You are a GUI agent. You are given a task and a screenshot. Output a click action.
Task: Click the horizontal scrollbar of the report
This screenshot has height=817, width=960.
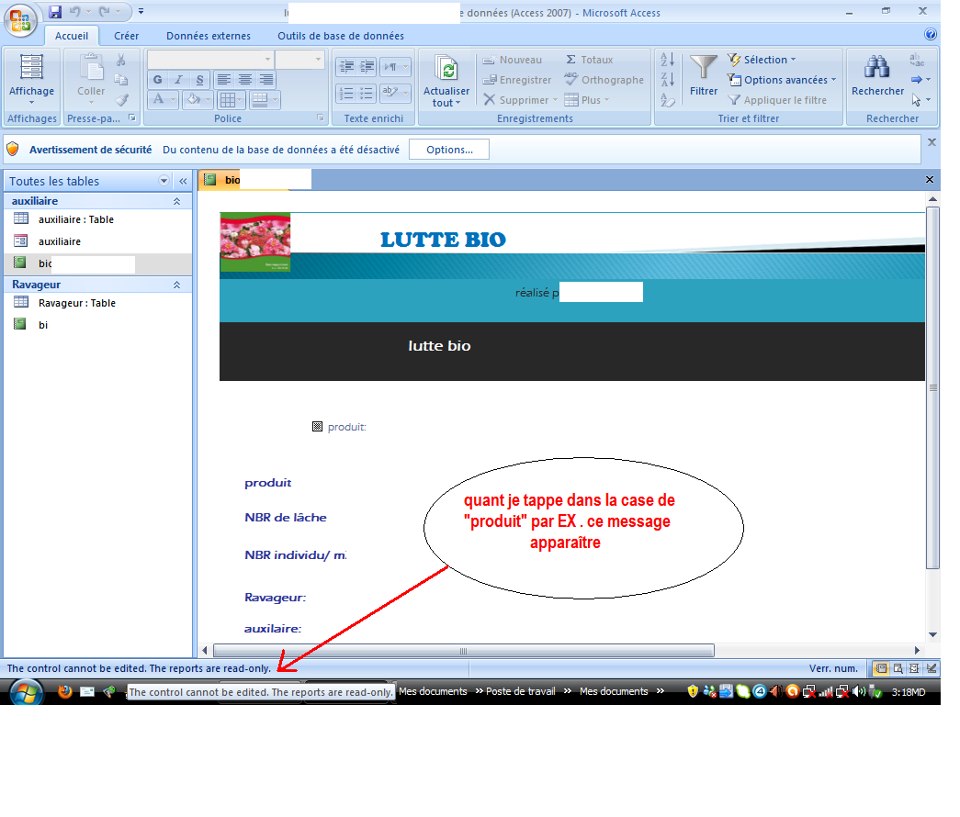coord(463,650)
